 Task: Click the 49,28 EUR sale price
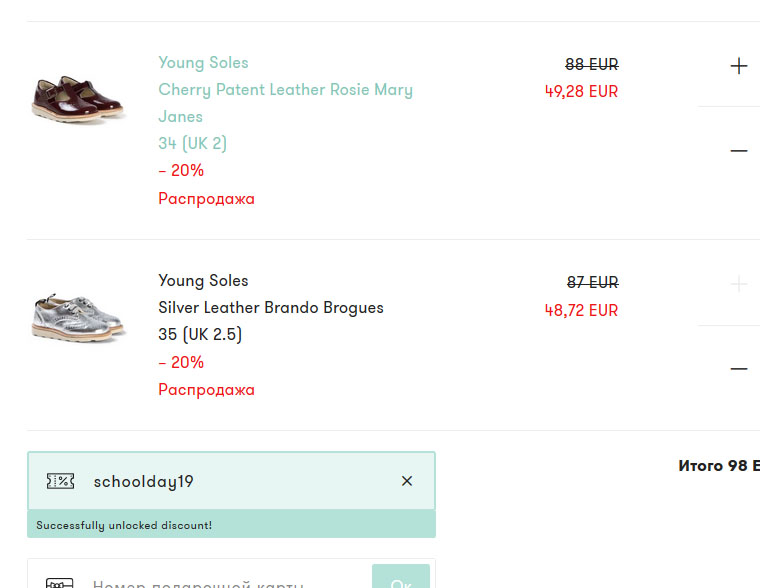pos(581,92)
